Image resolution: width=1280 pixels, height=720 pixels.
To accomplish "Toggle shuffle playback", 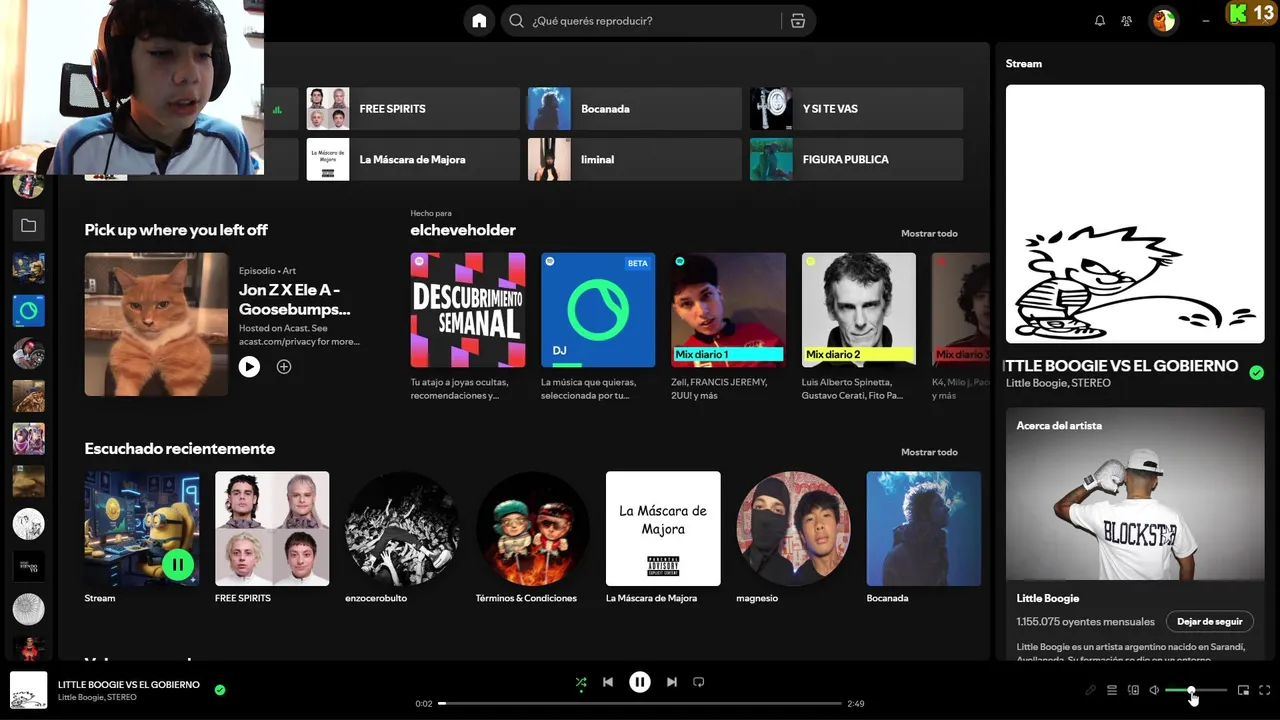I will (x=581, y=682).
